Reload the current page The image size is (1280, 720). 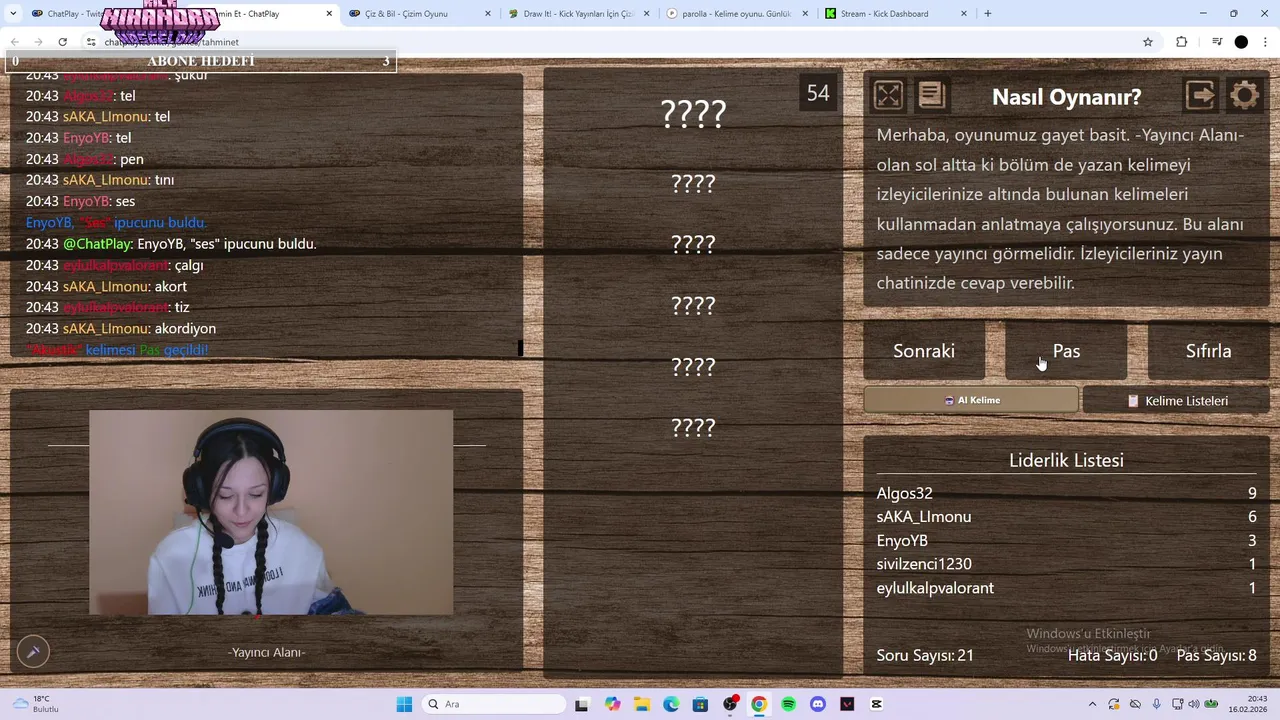62,42
